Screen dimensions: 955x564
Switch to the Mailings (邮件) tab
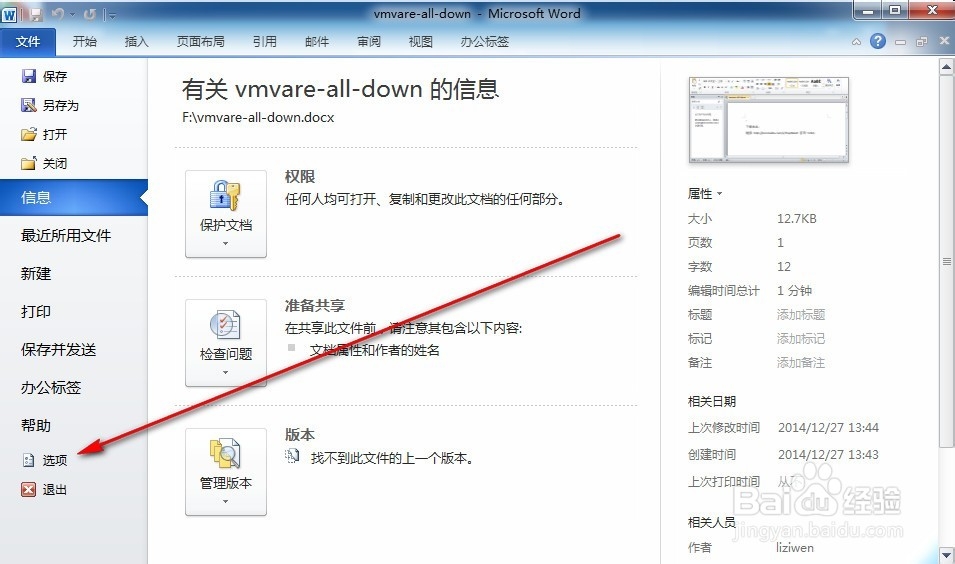tap(317, 41)
